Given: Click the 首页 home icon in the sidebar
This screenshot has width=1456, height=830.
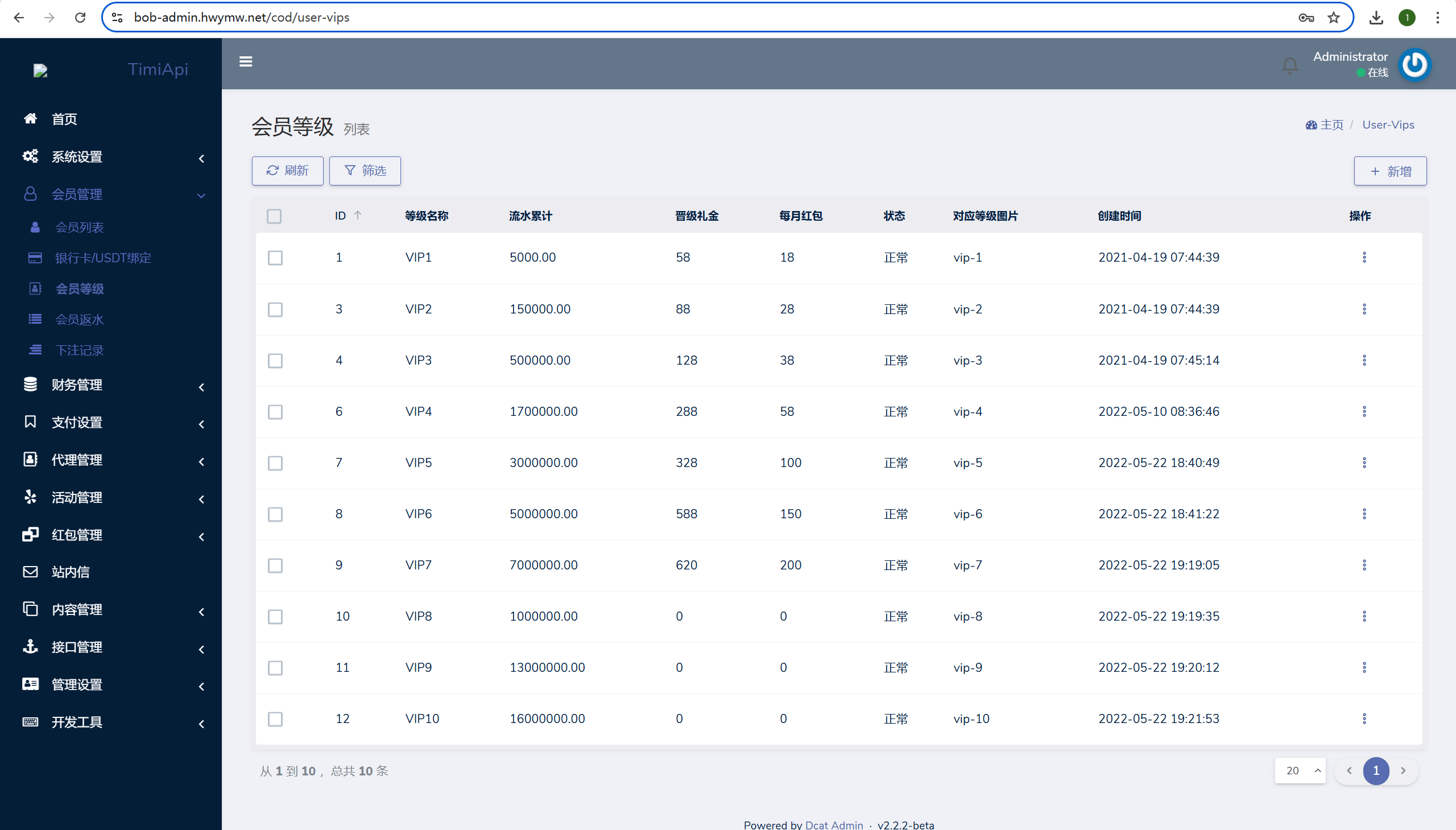Looking at the screenshot, I should (x=31, y=118).
